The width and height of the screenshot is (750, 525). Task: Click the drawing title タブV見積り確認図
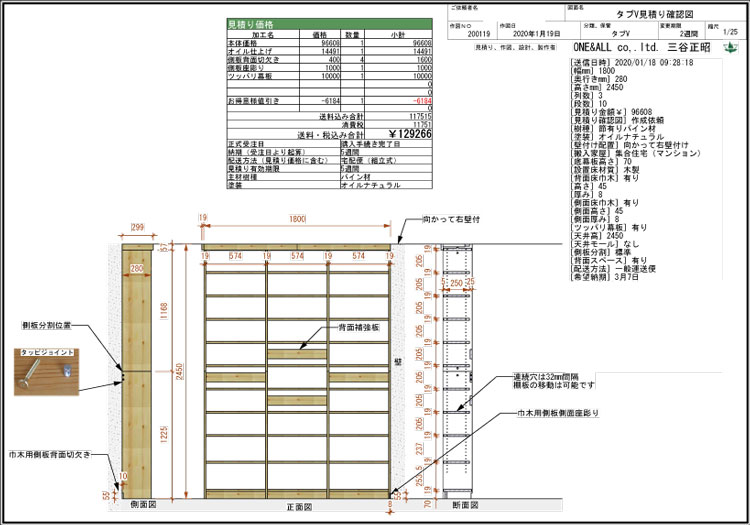click(x=655, y=14)
